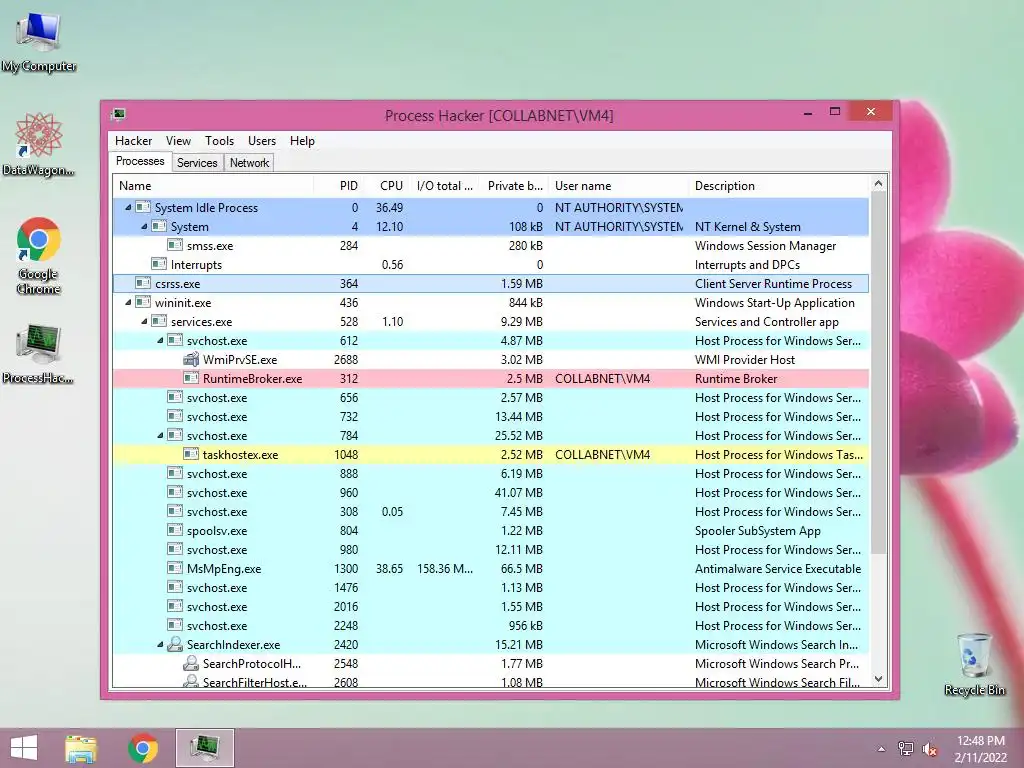This screenshot has width=1024, height=768.
Task: Open My Computer desktop icon
Action: pos(39,42)
